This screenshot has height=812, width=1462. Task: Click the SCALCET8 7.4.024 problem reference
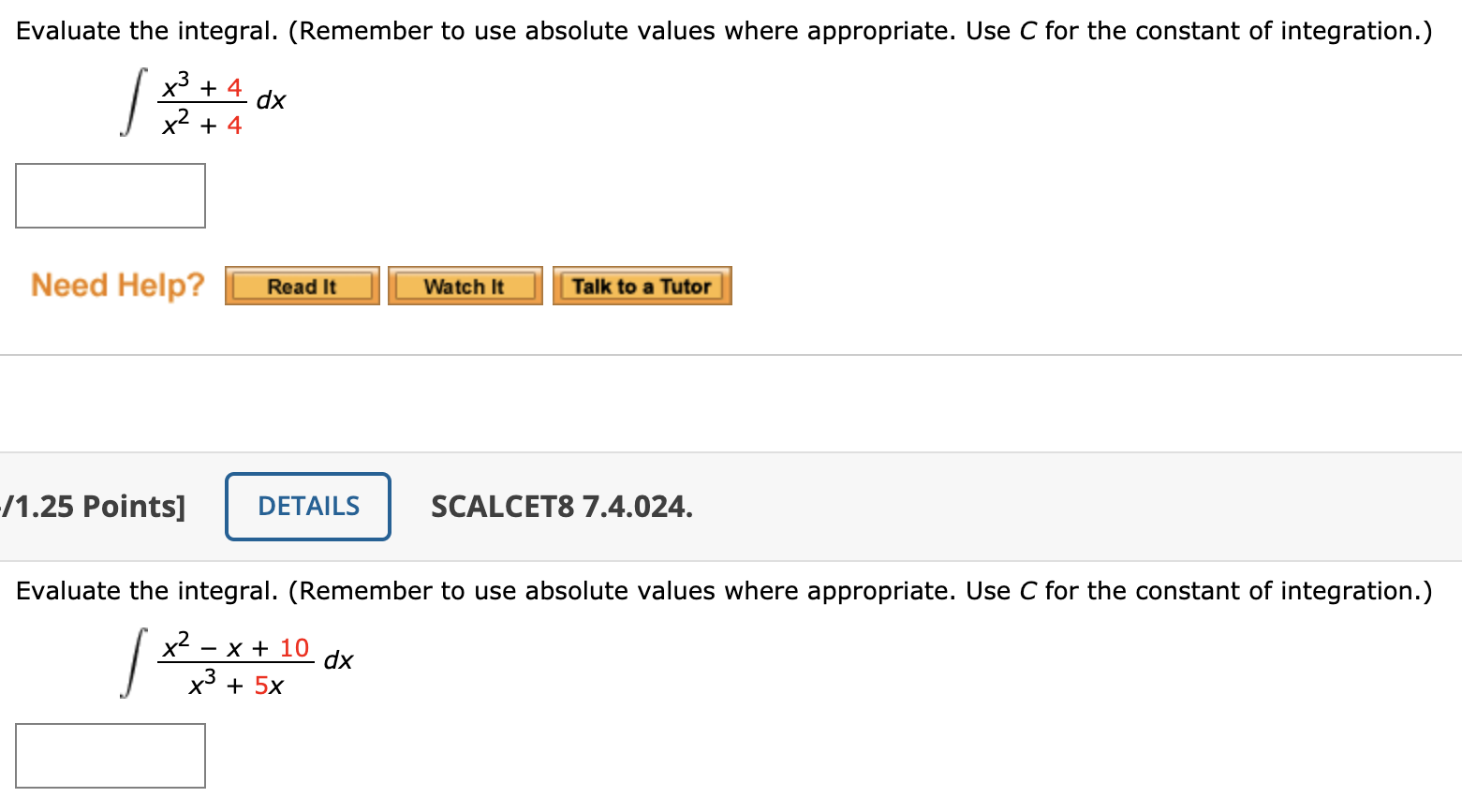tap(561, 506)
